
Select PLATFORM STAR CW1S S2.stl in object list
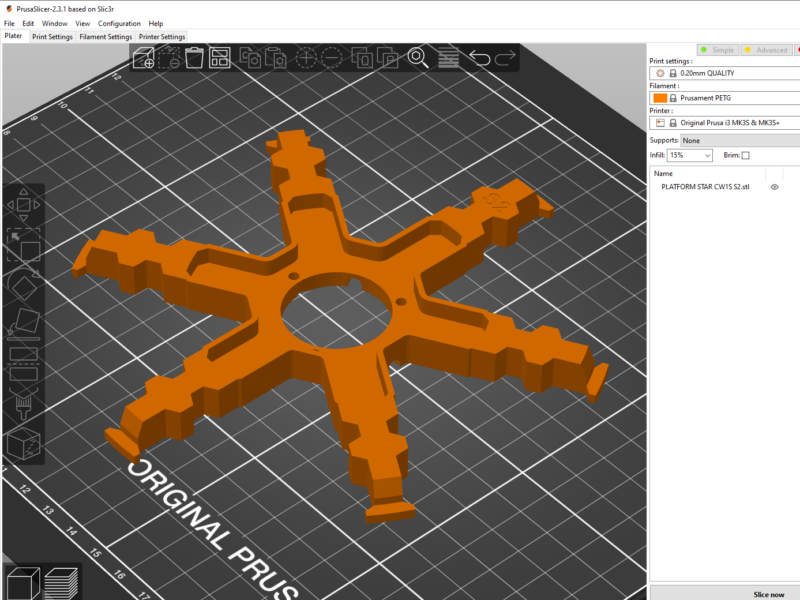tap(706, 187)
